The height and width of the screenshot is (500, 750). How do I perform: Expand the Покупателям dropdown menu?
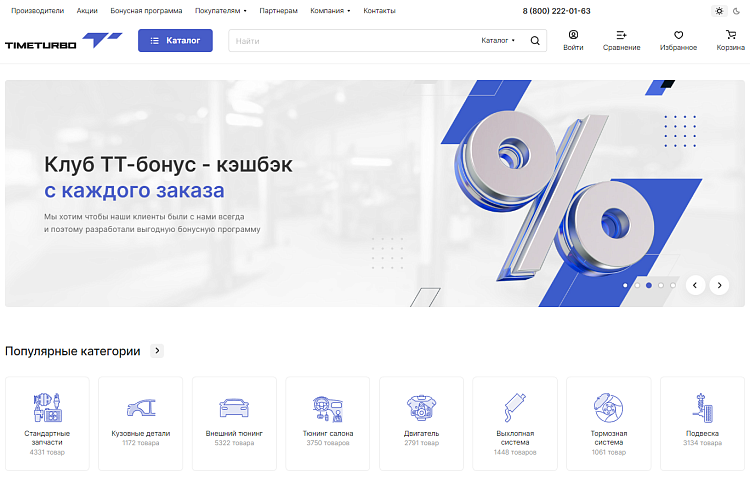click(x=220, y=11)
